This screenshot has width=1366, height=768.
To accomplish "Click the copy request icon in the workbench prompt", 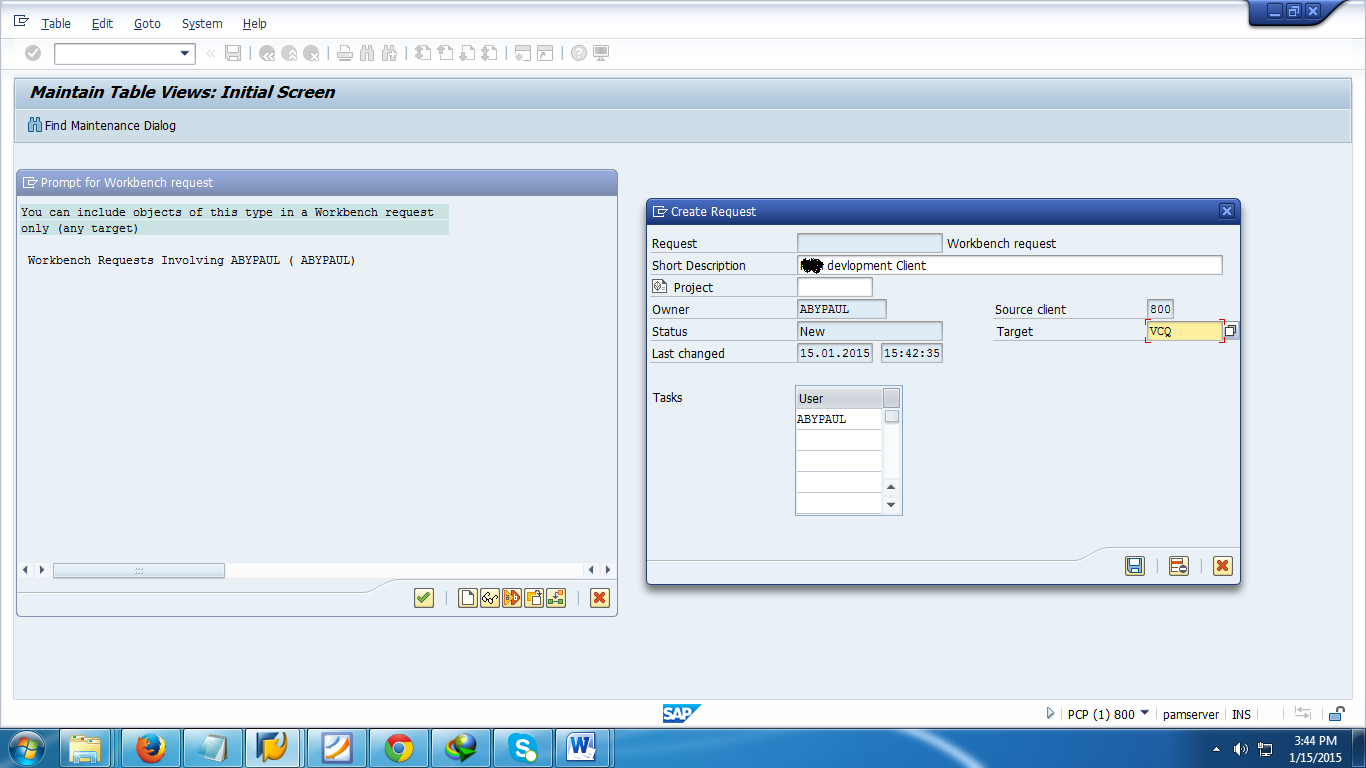I will pos(534,598).
